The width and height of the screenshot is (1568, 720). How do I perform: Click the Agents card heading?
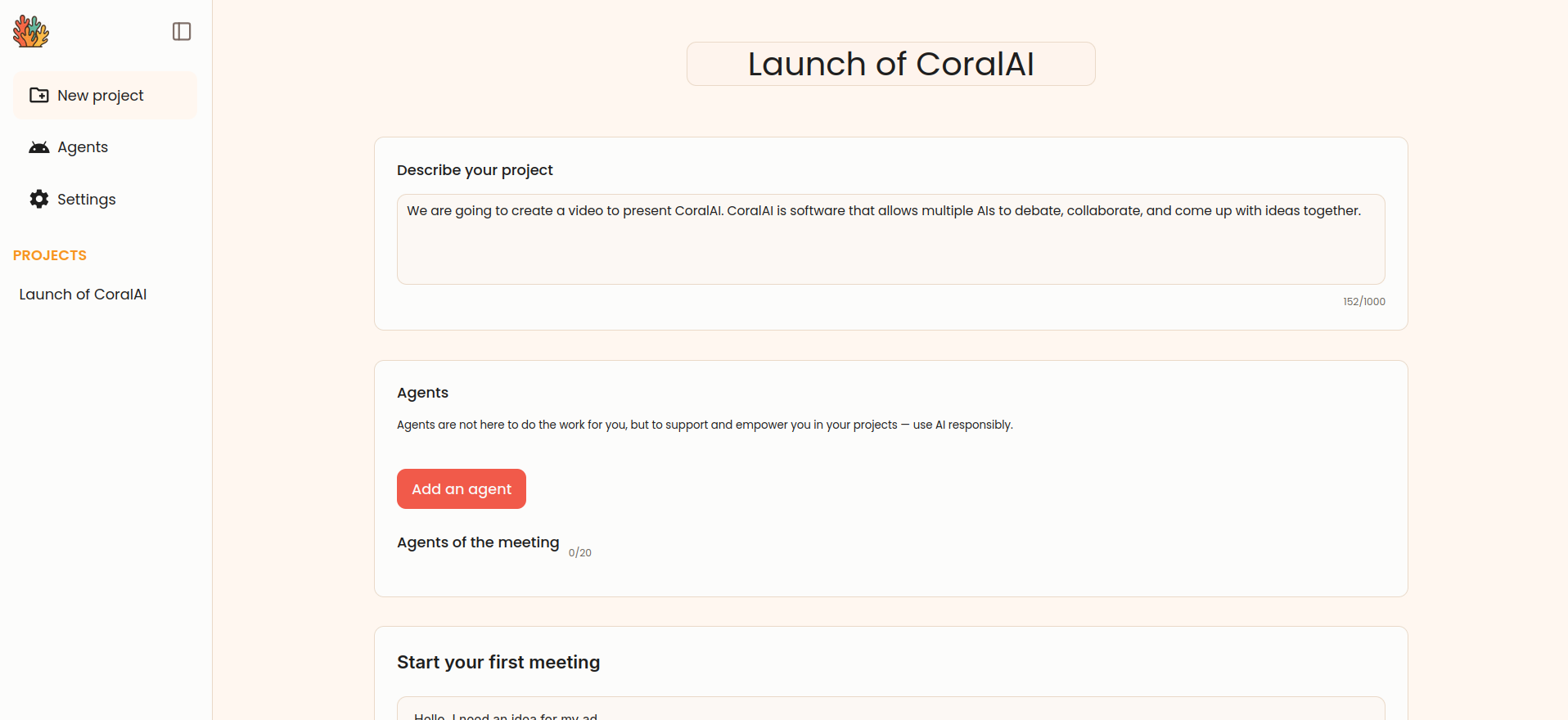click(422, 393)
